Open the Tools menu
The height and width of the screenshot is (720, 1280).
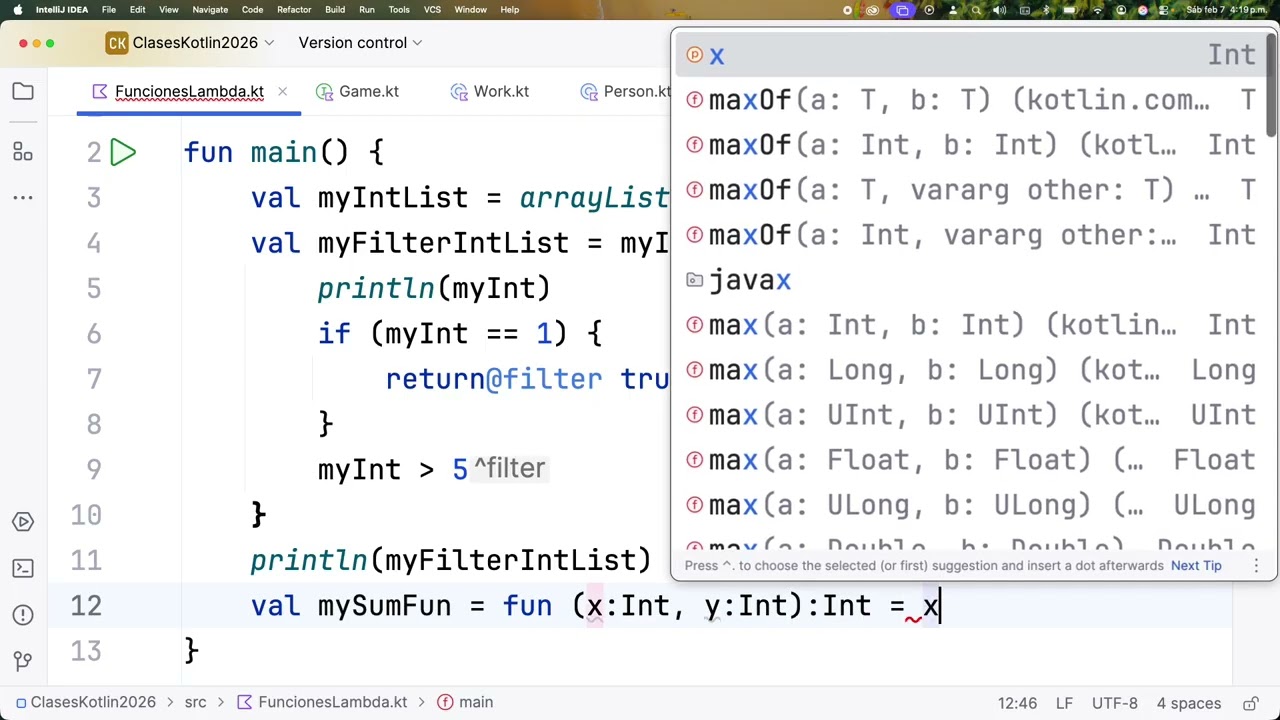(x=399, y=10)
